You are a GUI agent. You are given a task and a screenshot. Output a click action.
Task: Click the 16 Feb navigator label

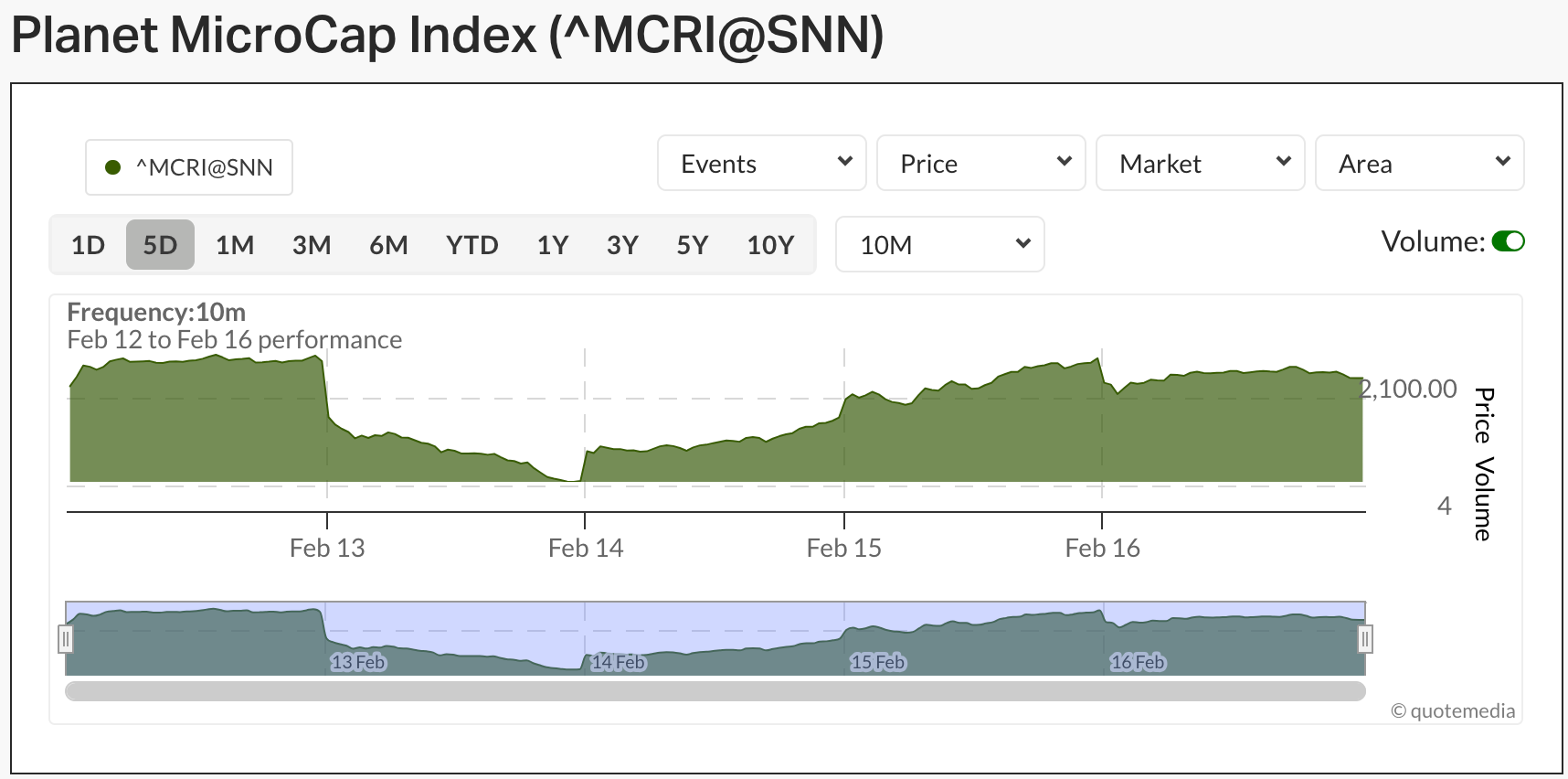point(1137,662)
